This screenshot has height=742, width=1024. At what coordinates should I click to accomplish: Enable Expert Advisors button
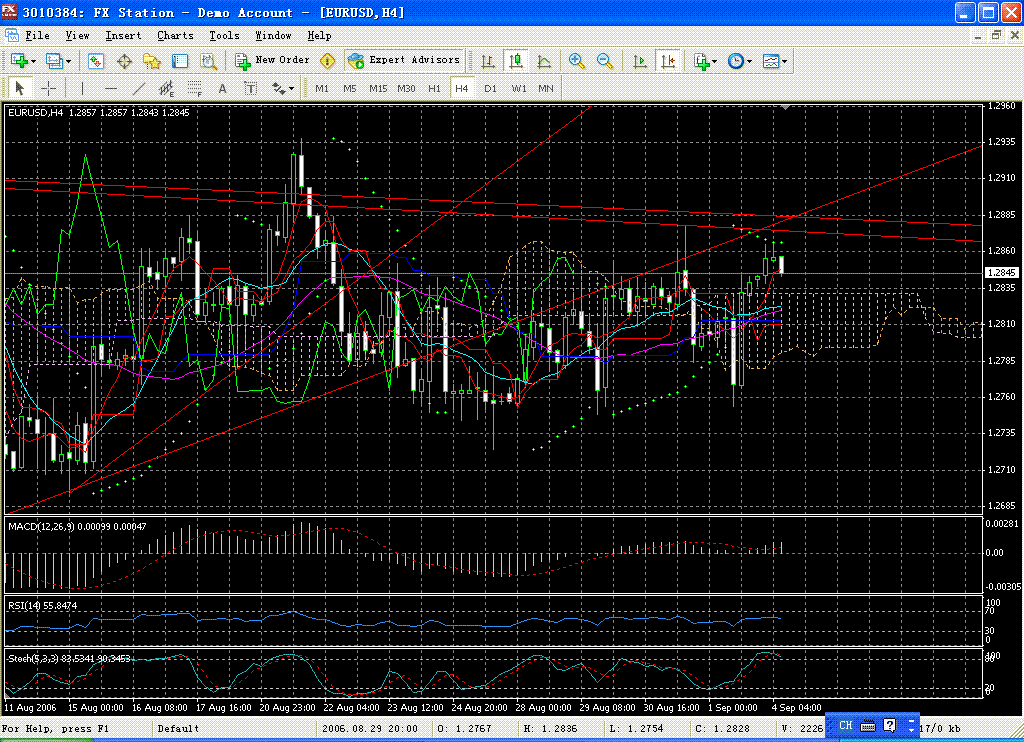coord(404,60)
